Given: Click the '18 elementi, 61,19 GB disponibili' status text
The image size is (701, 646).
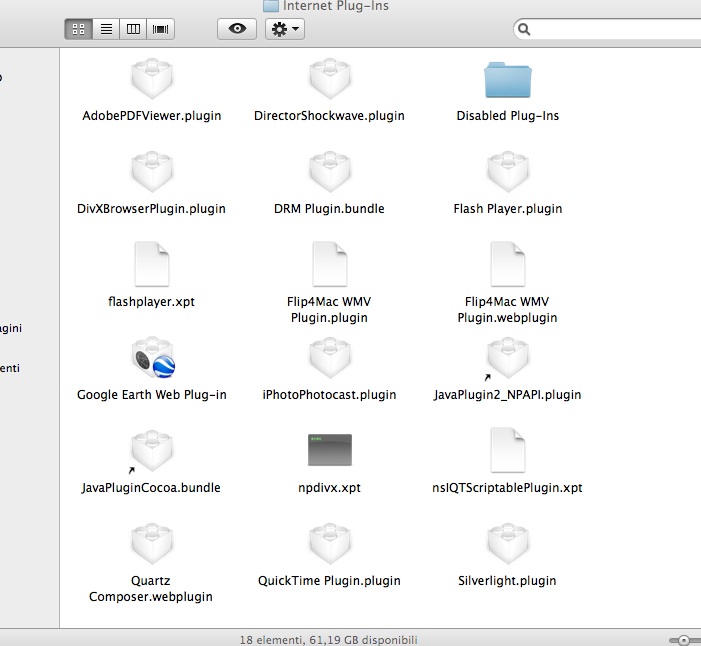Looking at the screenshot, I should [x=329, y=640].
